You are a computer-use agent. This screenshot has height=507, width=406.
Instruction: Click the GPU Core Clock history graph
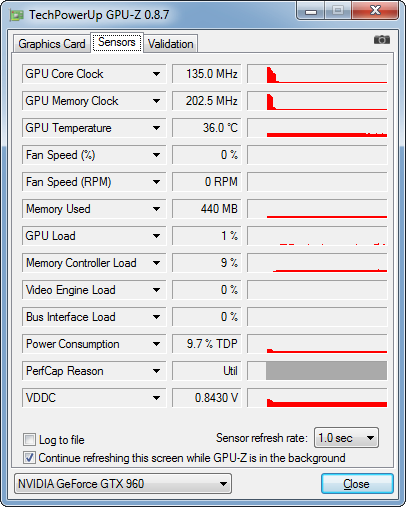click(x=317, y=74)
